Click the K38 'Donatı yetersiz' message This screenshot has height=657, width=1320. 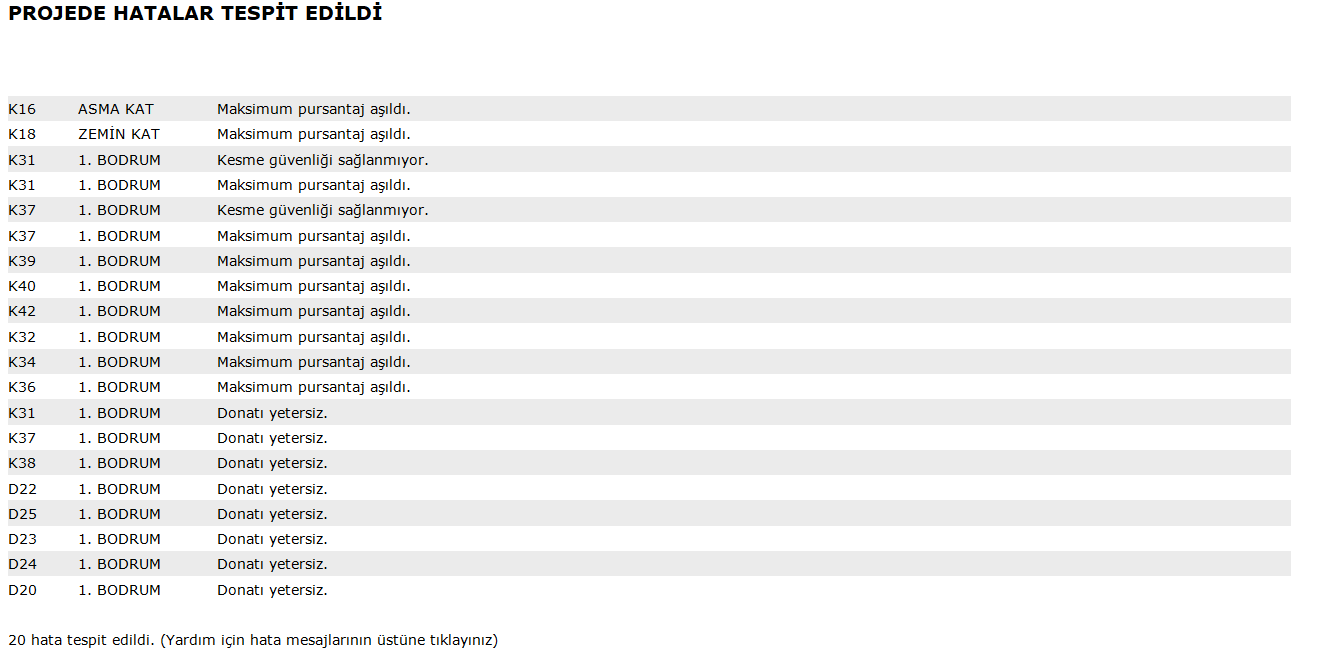point(272,463)
